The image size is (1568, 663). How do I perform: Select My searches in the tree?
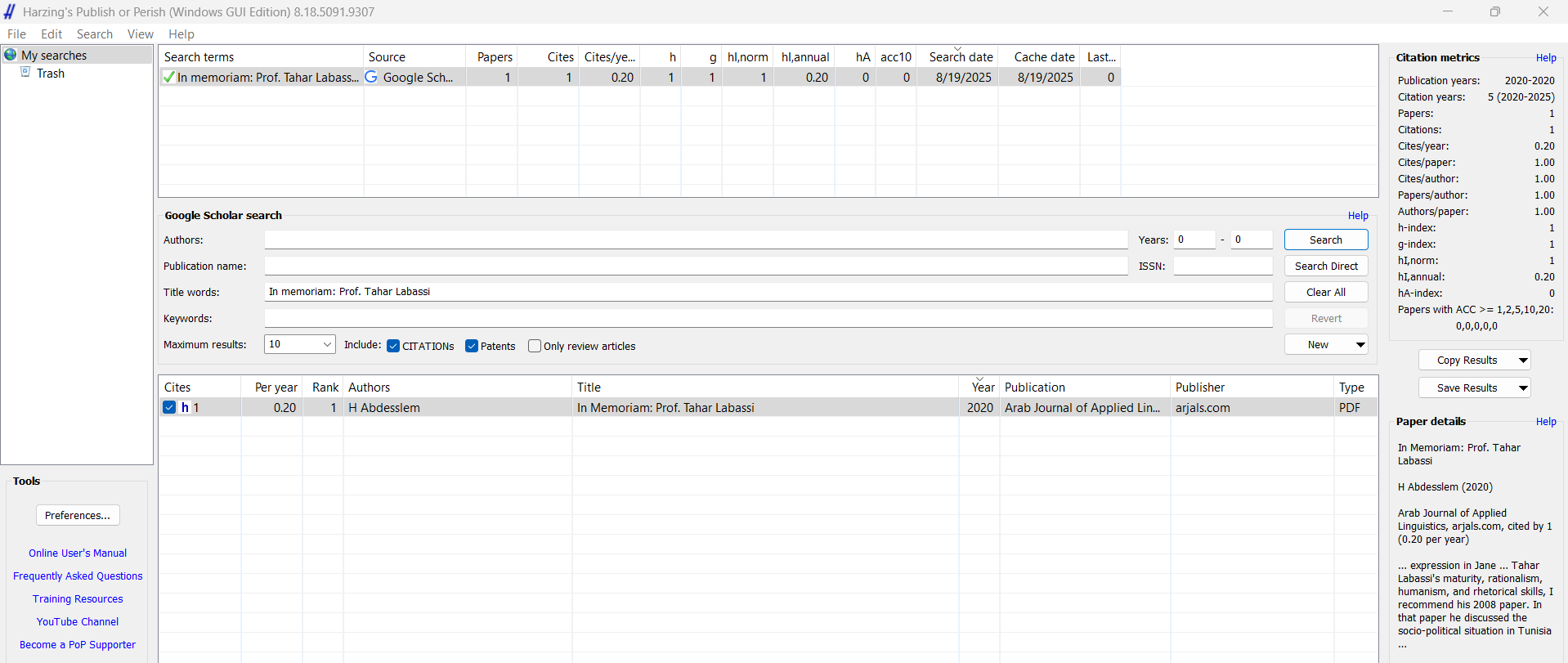pyautogui.click(x=54, y=55)
